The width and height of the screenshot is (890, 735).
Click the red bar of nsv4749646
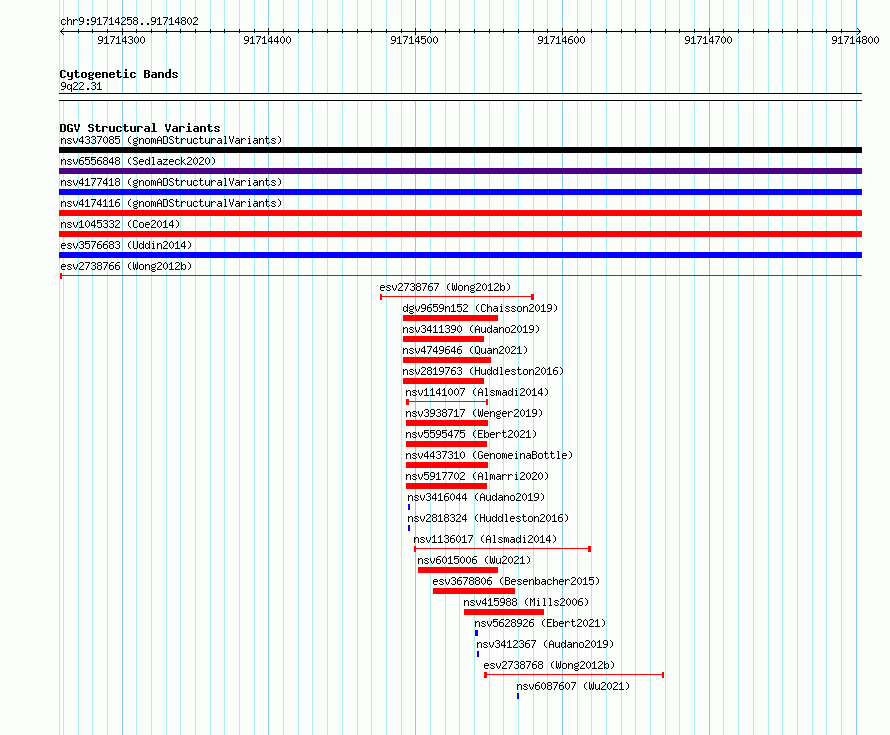[447, 360]
